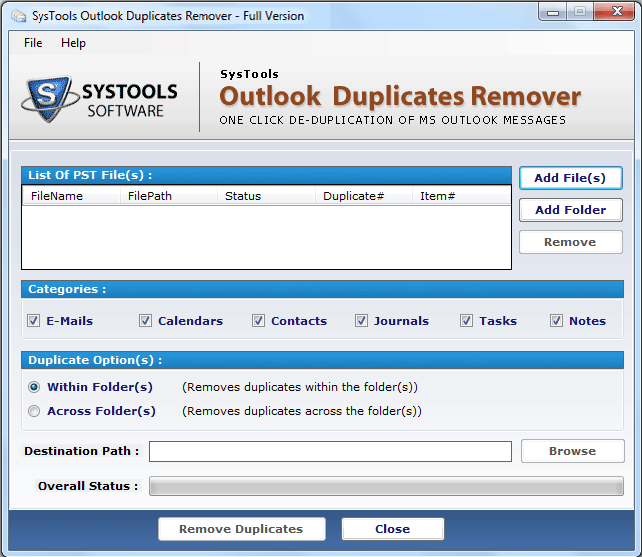
Task: Open the Help menu
Action: (73, 43)
